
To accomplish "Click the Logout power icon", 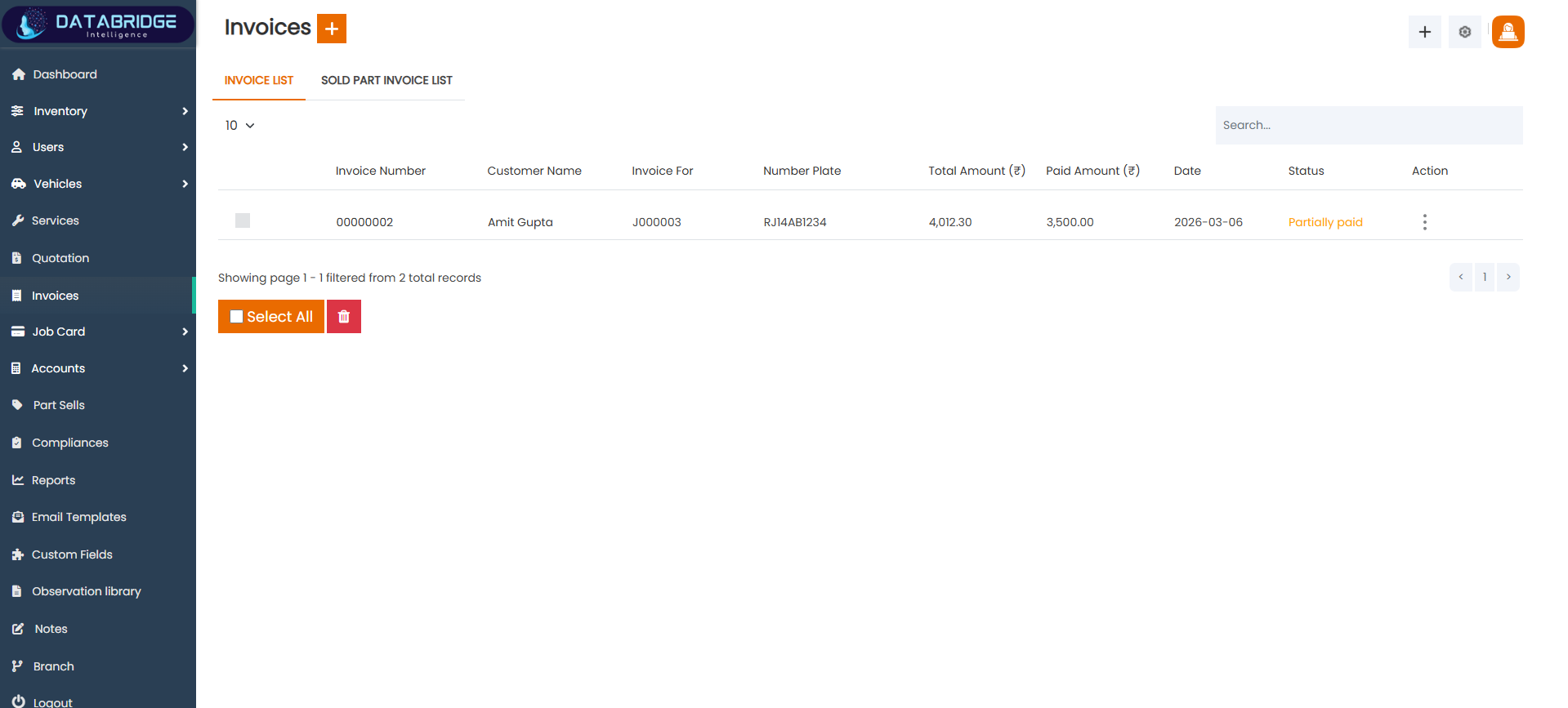I will coord(19,701).
